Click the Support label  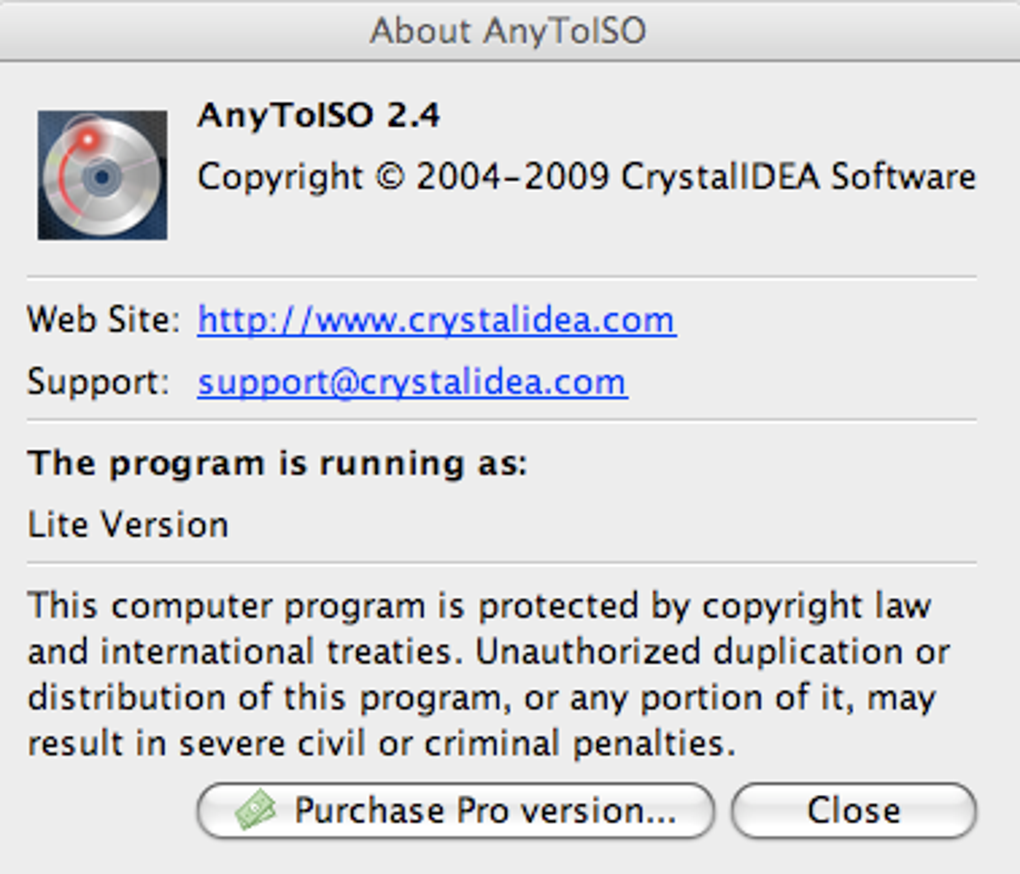click(98, 382)
